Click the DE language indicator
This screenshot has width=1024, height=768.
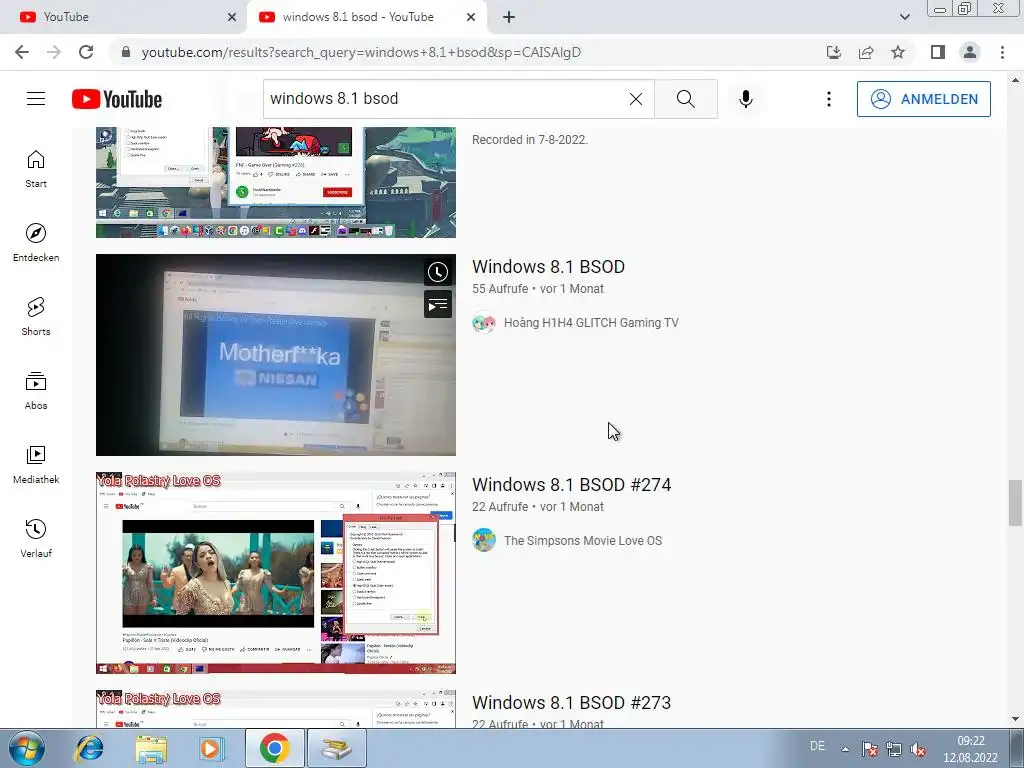click(817, 746)
